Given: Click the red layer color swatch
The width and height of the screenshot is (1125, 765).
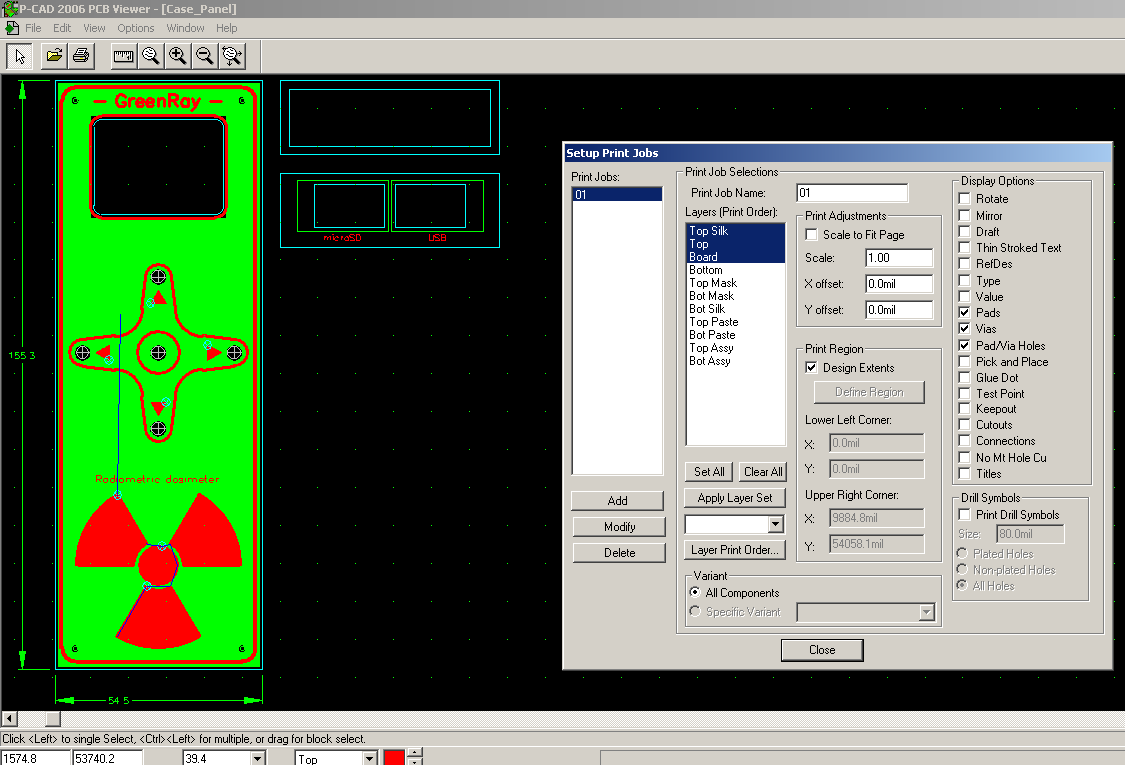Looking at the screenshot, I should pos(394,757).
